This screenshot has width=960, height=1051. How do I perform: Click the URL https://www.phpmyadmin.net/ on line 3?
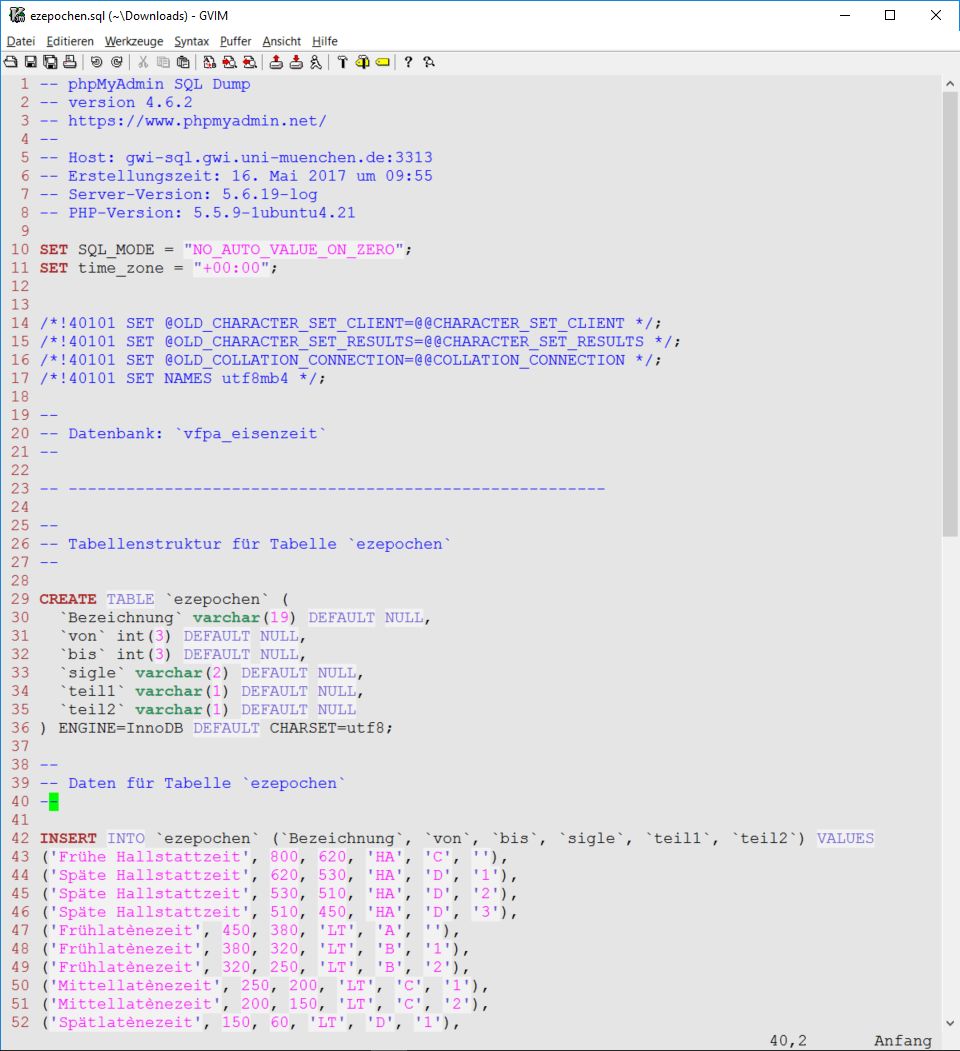(197, 121)
